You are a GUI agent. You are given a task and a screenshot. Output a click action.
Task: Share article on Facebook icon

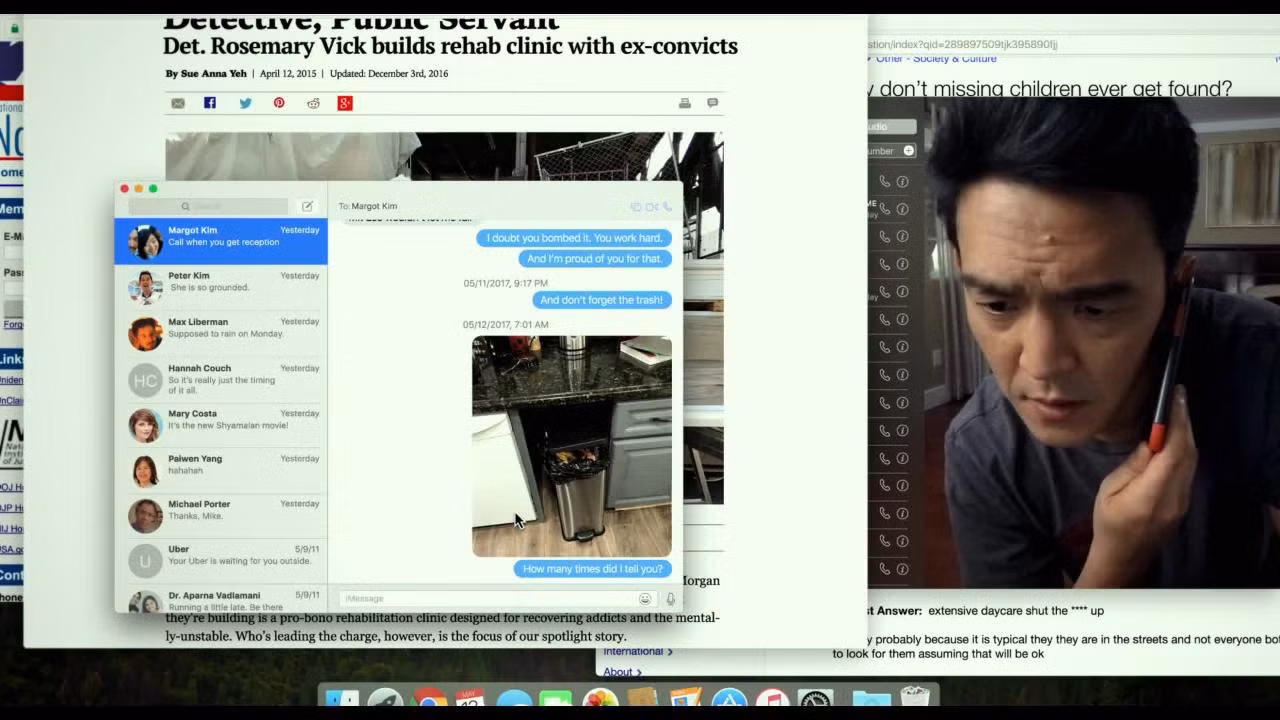tap(210, 103)
